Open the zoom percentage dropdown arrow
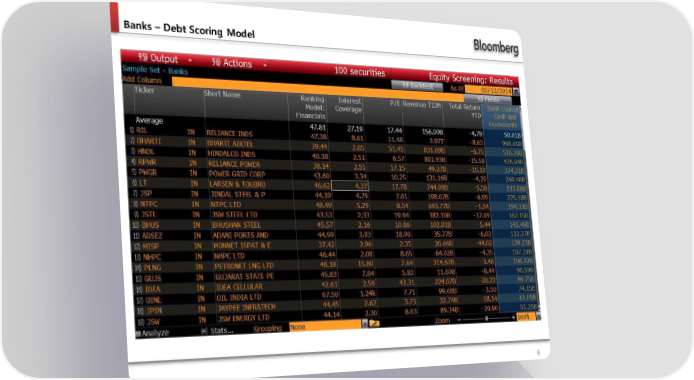Screen dimensions: 694x380 pyautogui.click(x=538, y=316)
